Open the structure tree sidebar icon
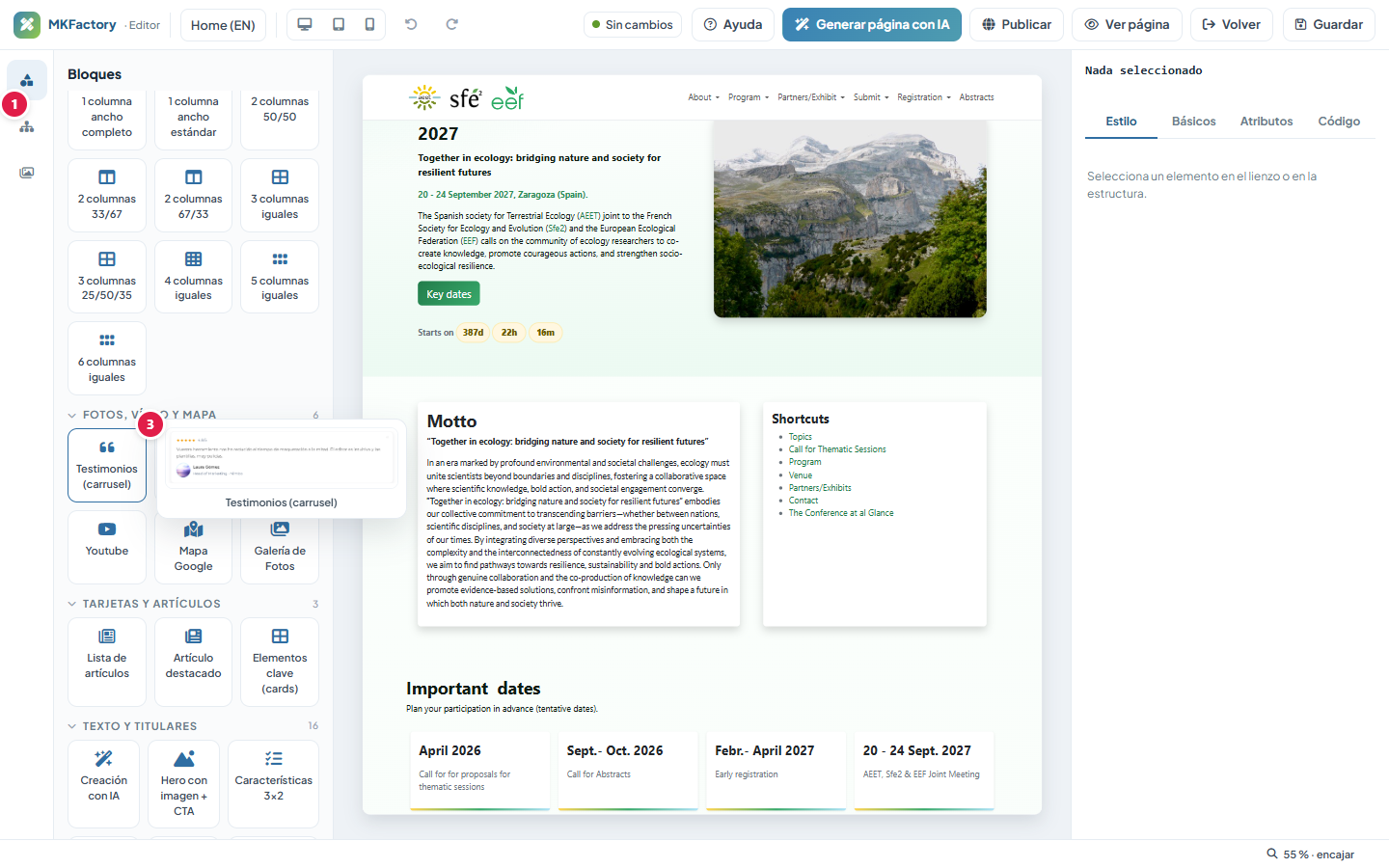Image resolution: width=1389 pixels, height=868 pixels. pyautogui.click(x=27, y=126)
